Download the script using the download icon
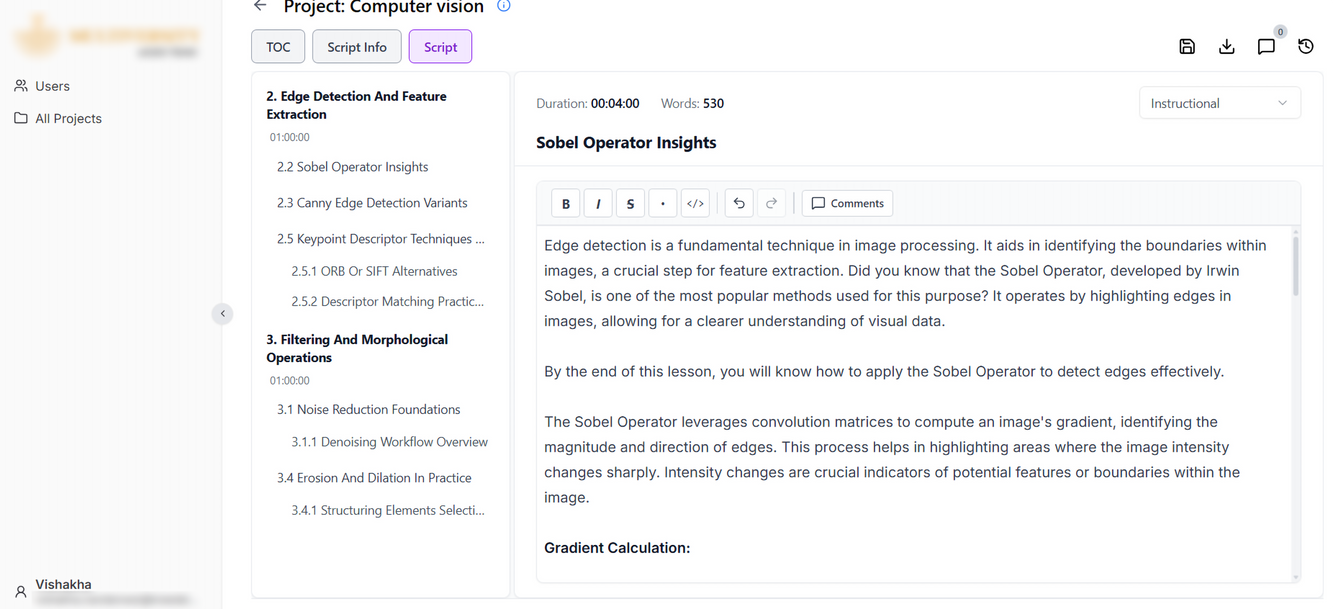Image resolution: width=1333 pixels, height=609 pixels. 1227,46
